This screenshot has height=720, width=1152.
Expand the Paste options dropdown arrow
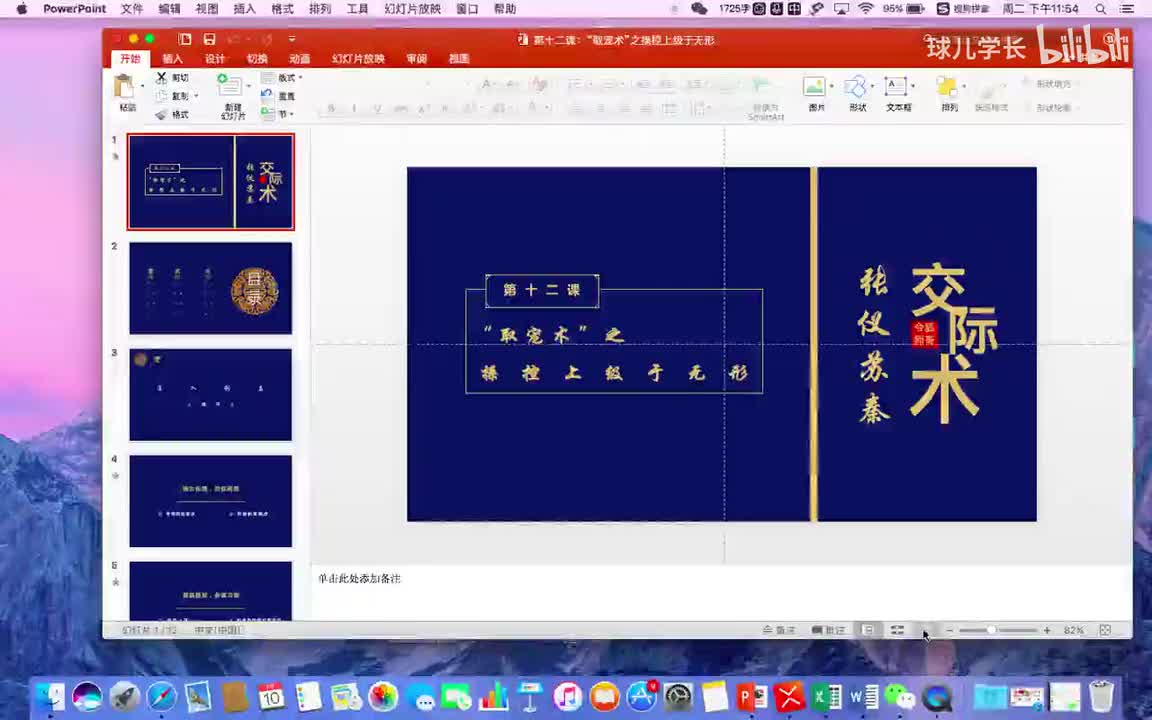coord(143,86)
